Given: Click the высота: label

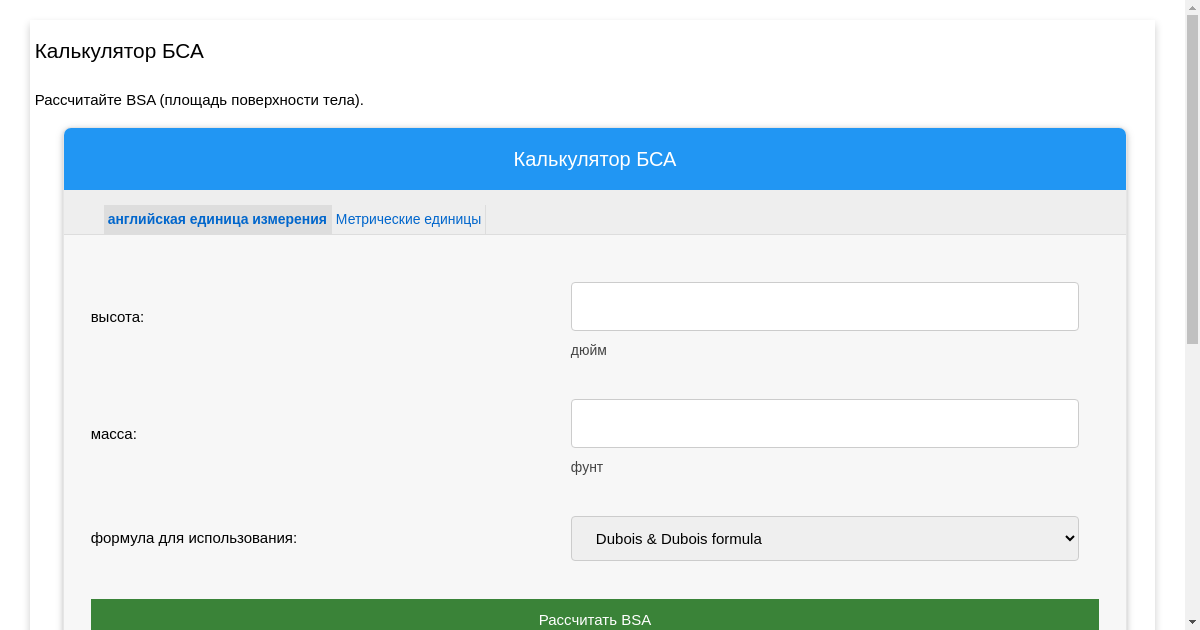Looking at the screenshot, I should click(117, 317).
